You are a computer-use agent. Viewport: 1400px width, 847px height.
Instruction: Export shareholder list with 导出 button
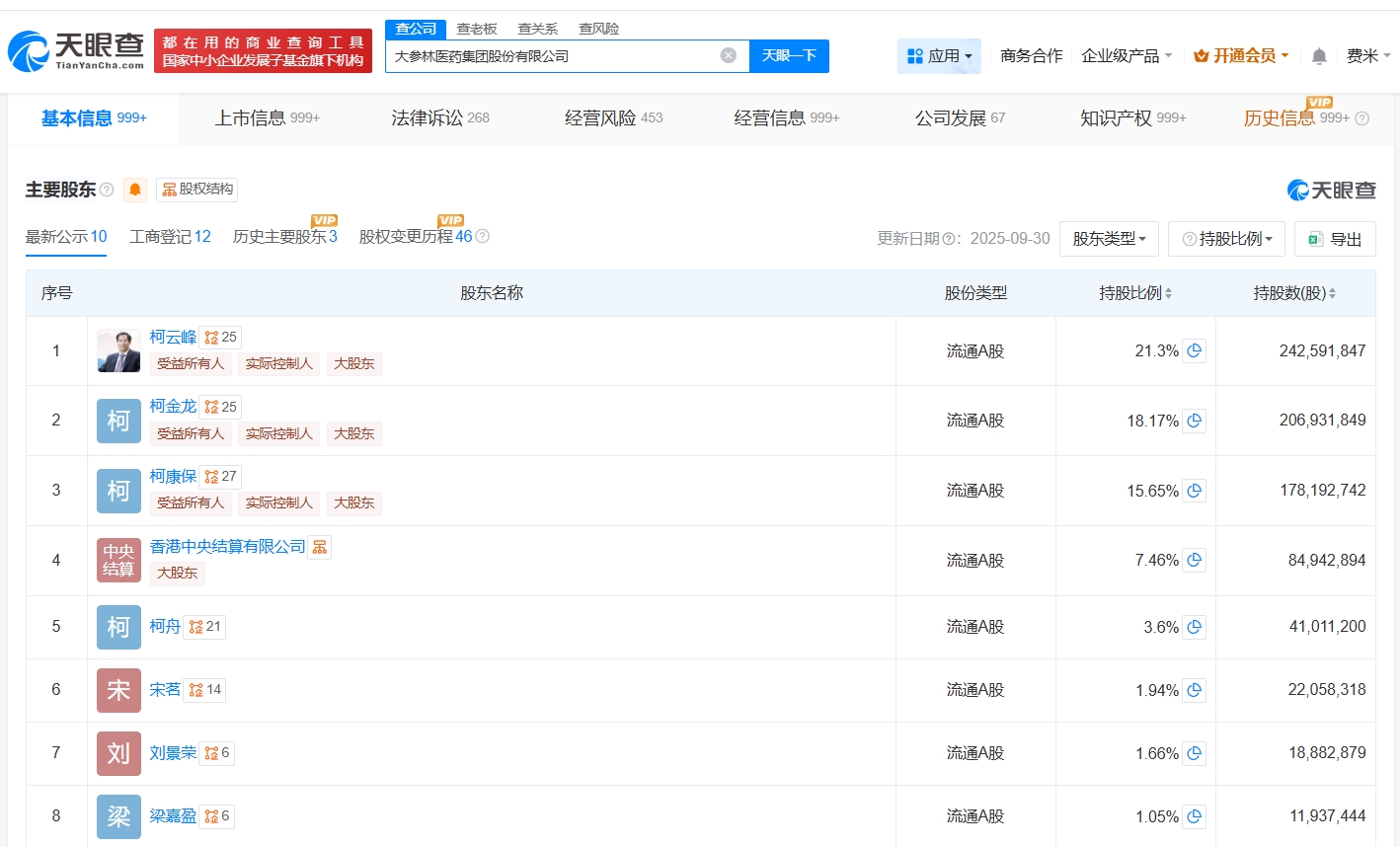(x=1335, y=239)
